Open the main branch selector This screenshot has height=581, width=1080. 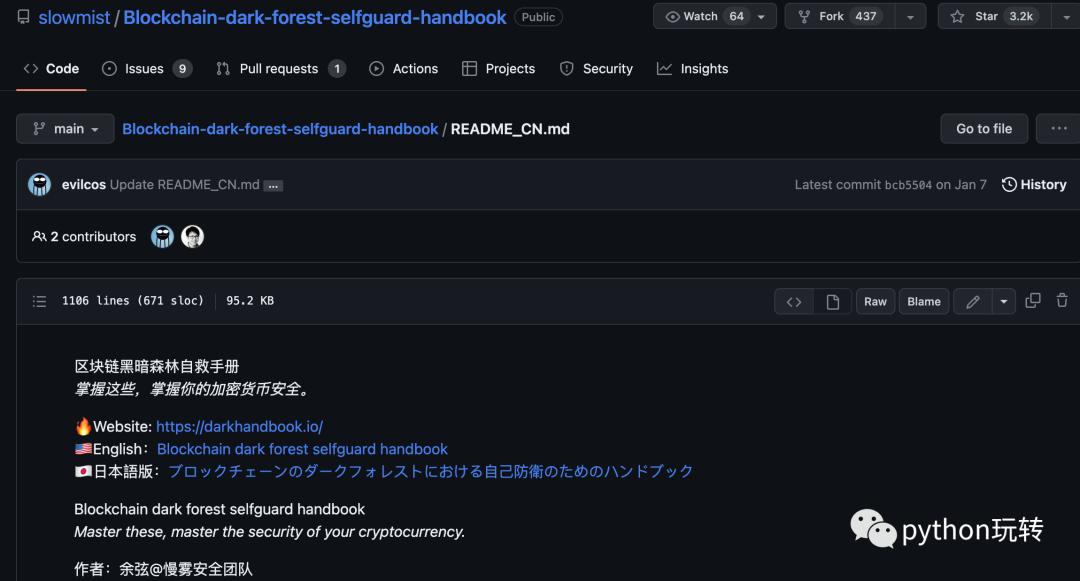[65, 128]
